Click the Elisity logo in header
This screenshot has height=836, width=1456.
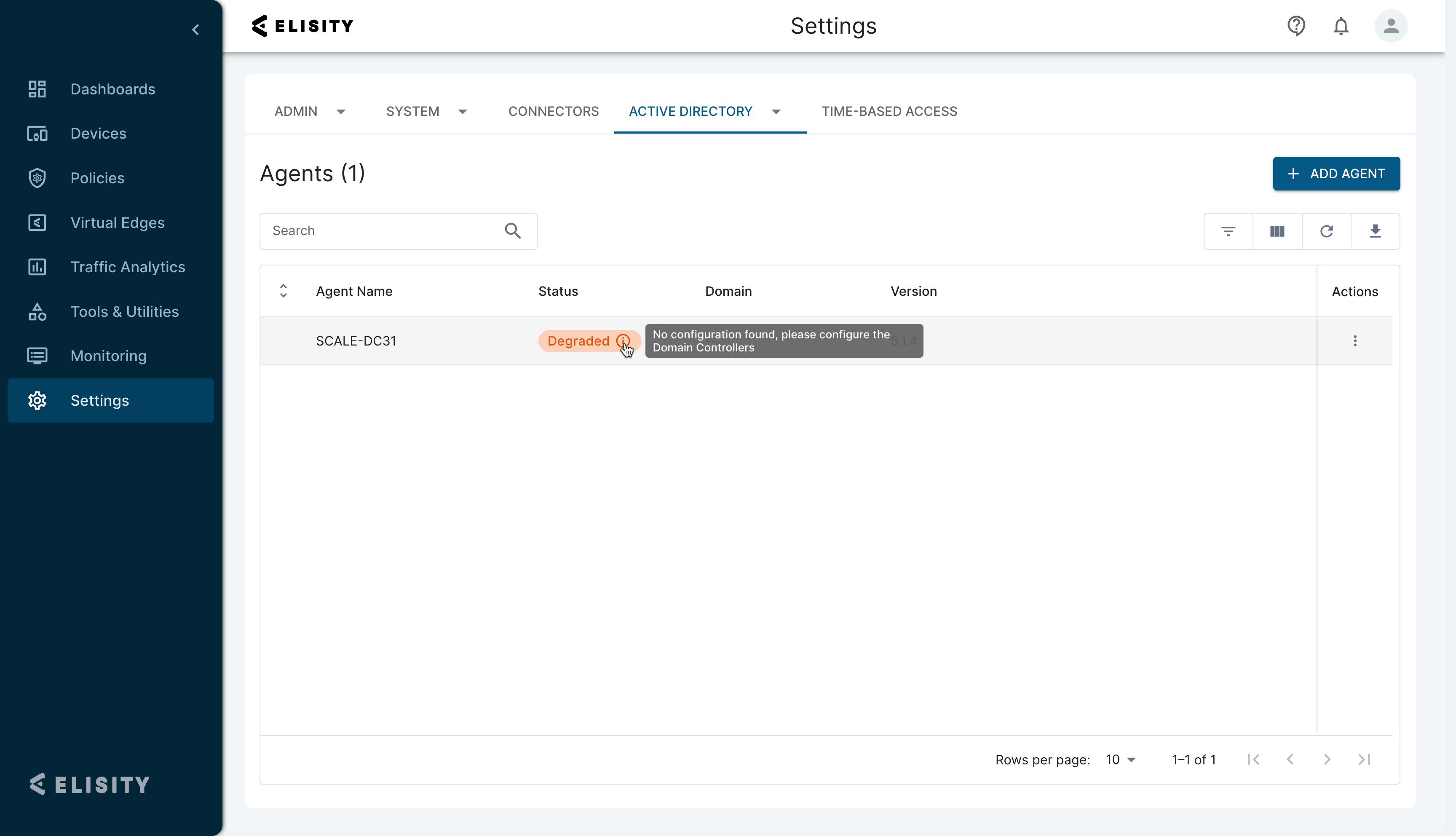pyautogui.click(x=302, y=26)
